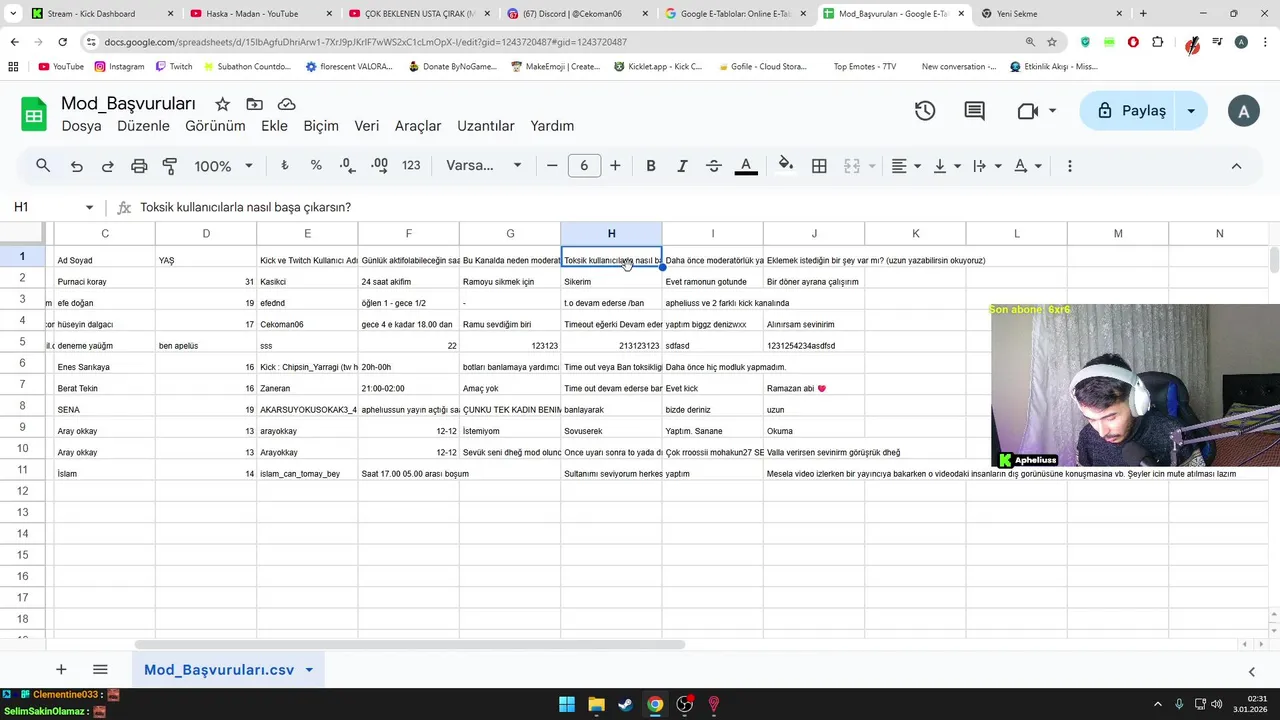The width and height of the screenshot is (1280, 720).
Task: Toggle strikethrough formatting
Action: (x=714, y=166)
